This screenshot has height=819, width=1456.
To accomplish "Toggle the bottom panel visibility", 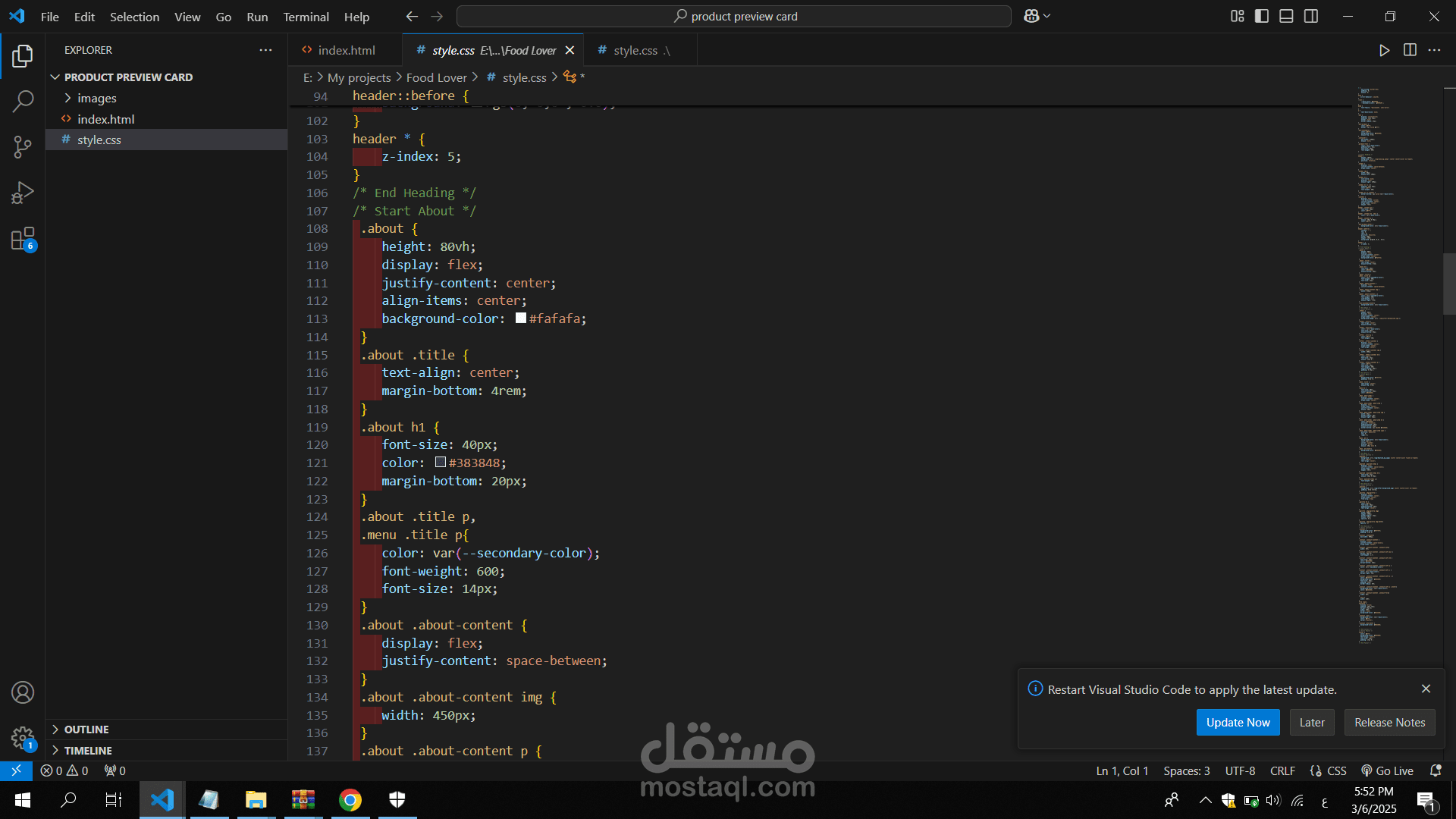I will (1286, 16).
